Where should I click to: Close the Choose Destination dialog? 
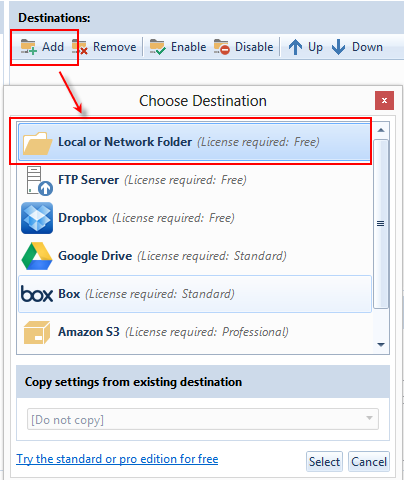click(384, 100)
